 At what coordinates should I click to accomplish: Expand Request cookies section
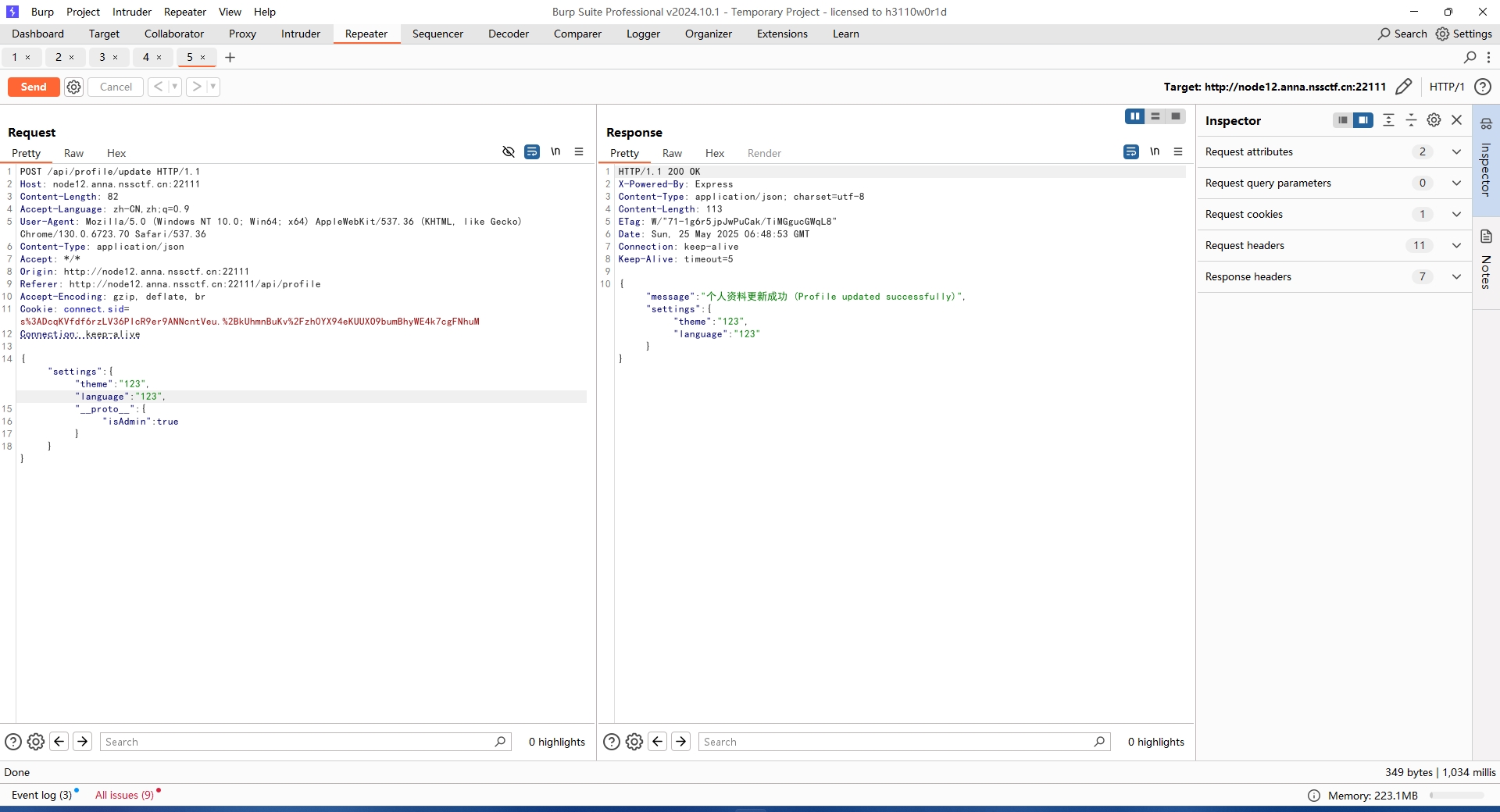coord(1334,215)
